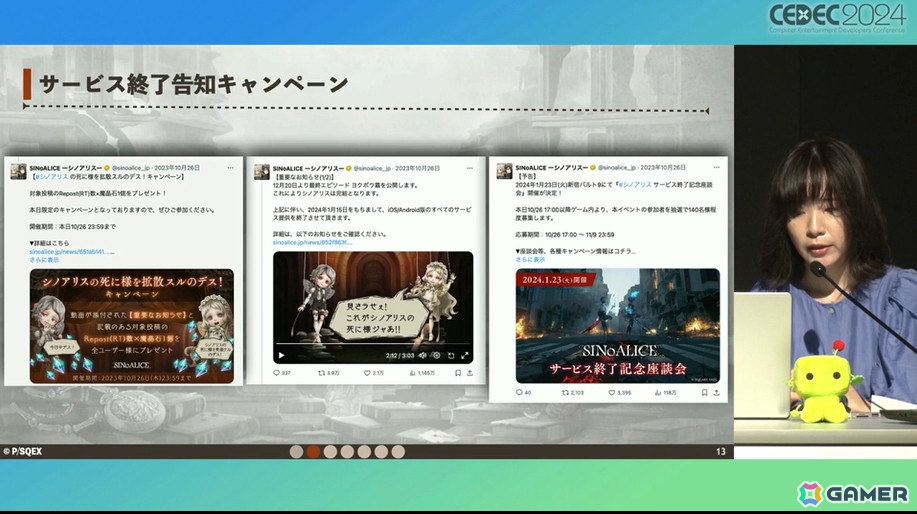Click the CEDEC 2024 logo
This screenshot has width=917, height=514.
point(837,18)
